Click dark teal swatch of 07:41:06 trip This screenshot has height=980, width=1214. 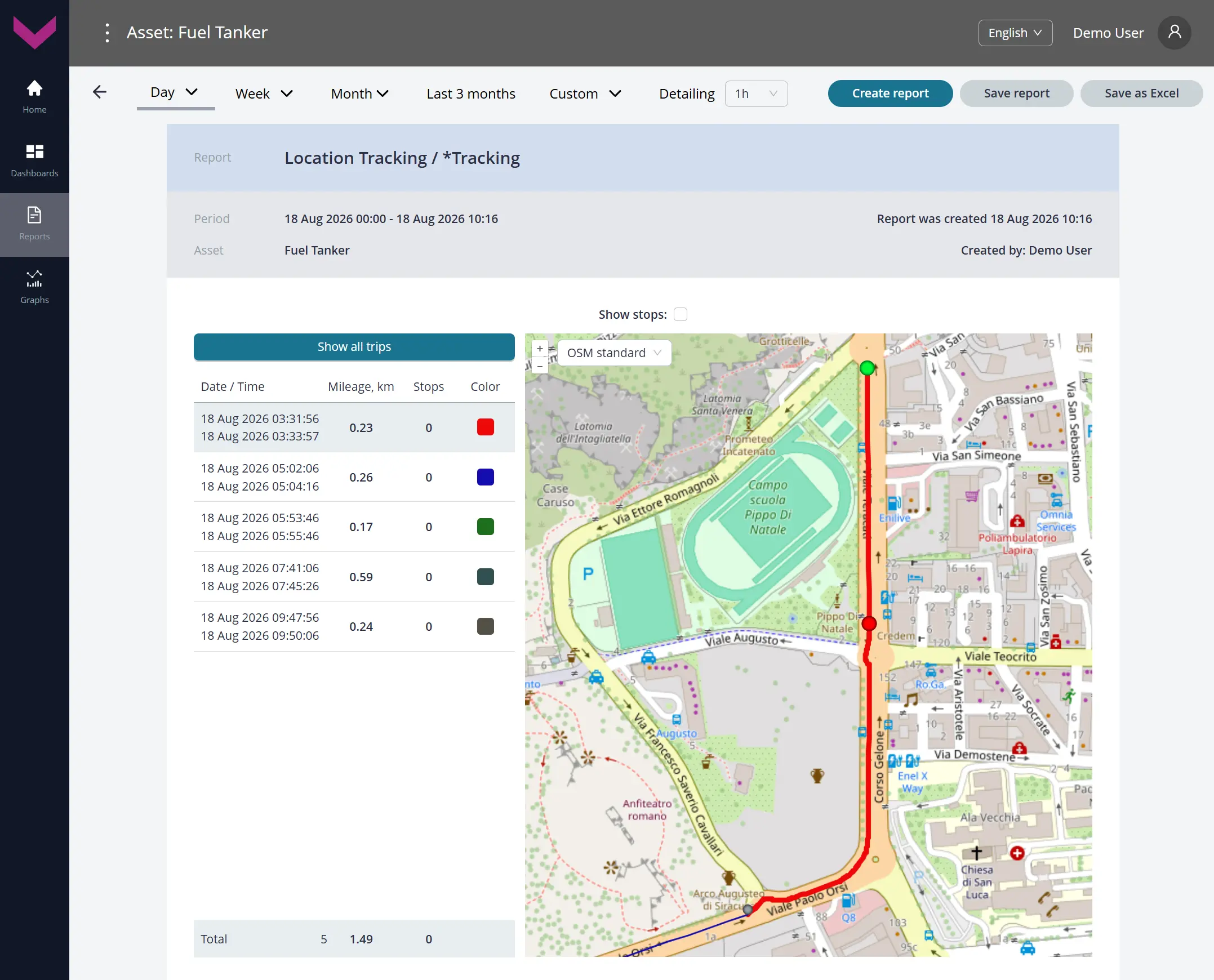(485, 577)
